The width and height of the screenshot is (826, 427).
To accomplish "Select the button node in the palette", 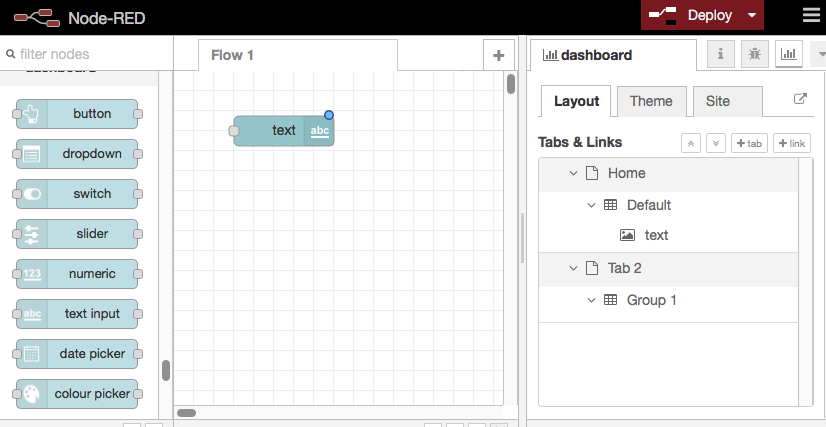I will point(77,114).
